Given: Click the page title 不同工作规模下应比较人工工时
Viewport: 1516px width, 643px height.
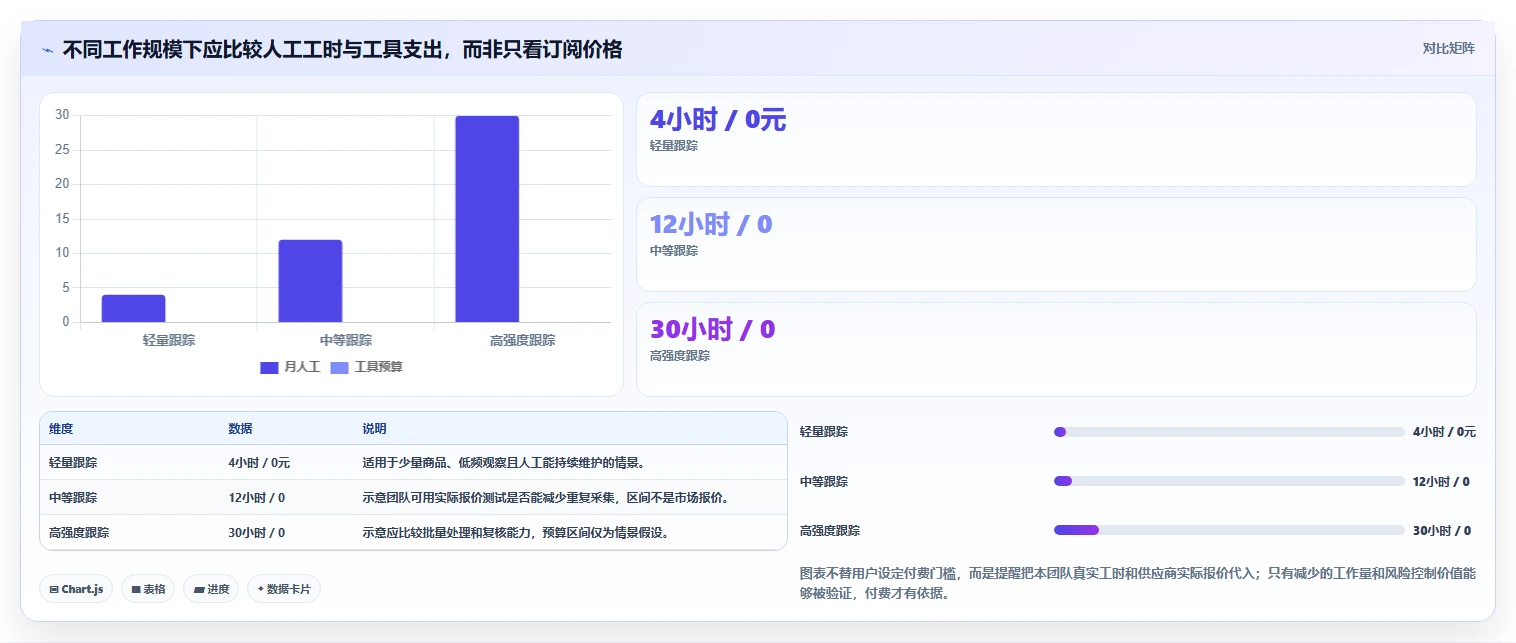Looking at the screenshot, I should pos(342,49).
